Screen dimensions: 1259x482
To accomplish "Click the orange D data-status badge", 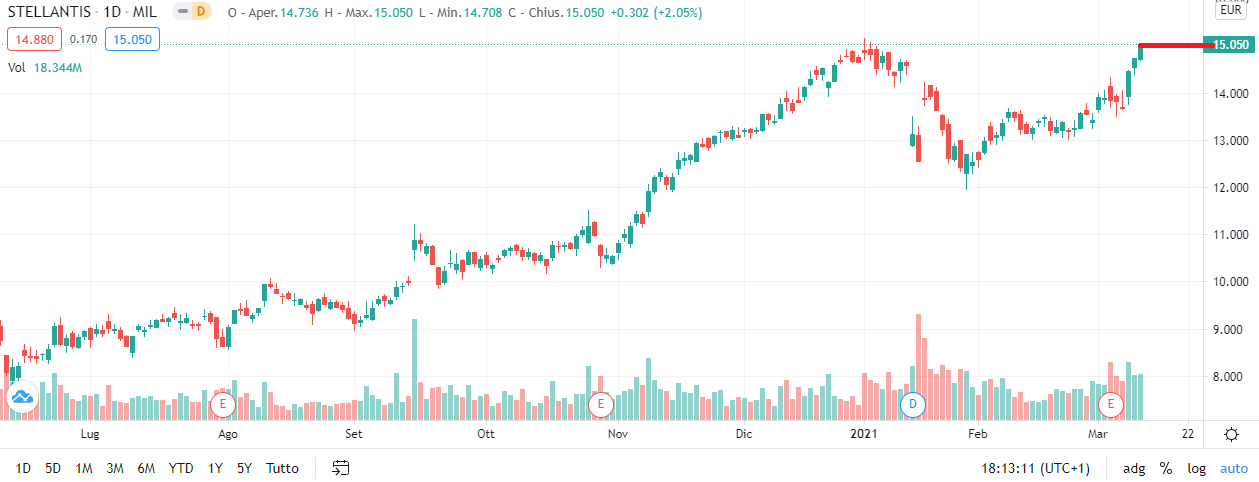I will click(202, 13).
